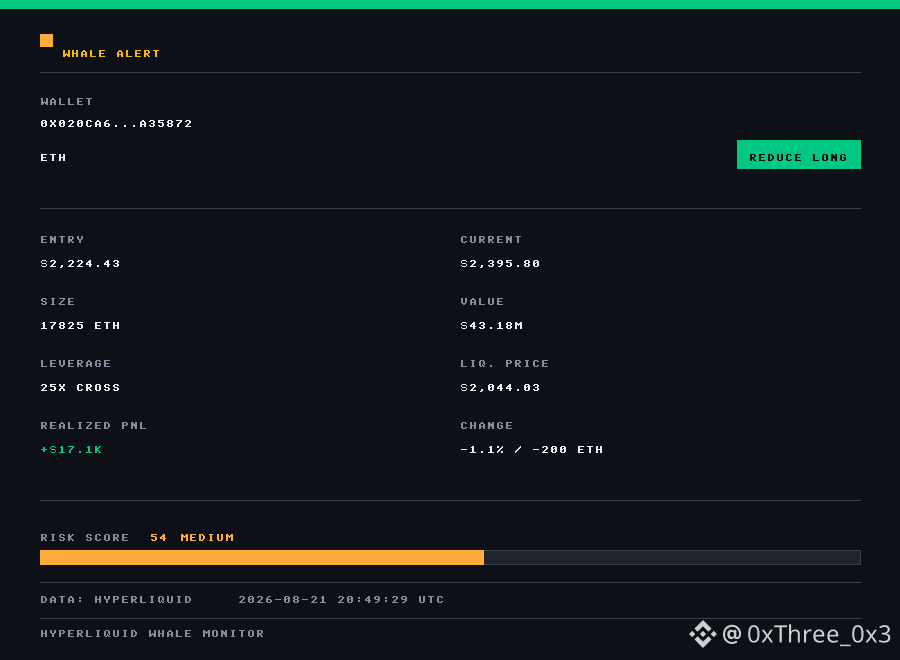The width and height of the screenshot is (900, 660).
Task: Select wallet address 0X020CA6...A35872
Action: (x=116, y=123)
